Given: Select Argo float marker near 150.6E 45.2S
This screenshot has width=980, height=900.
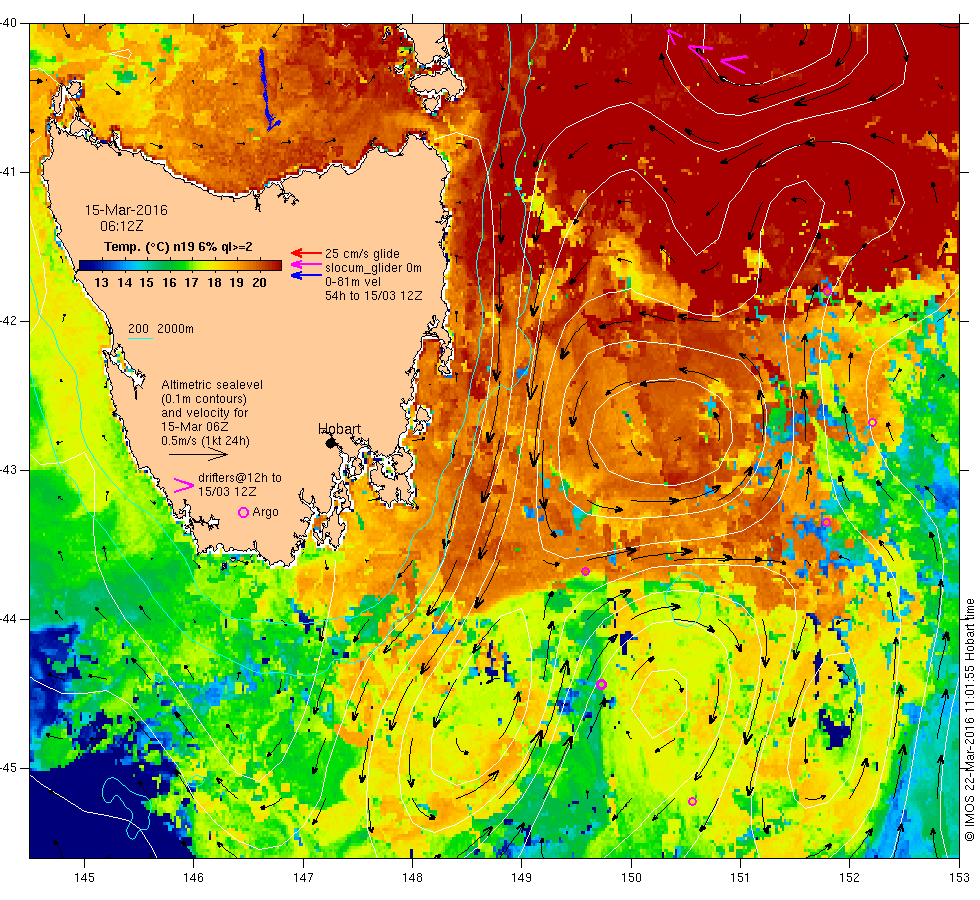Looking at the screenshot, I should pyautogui.click(x=692, y=801).
